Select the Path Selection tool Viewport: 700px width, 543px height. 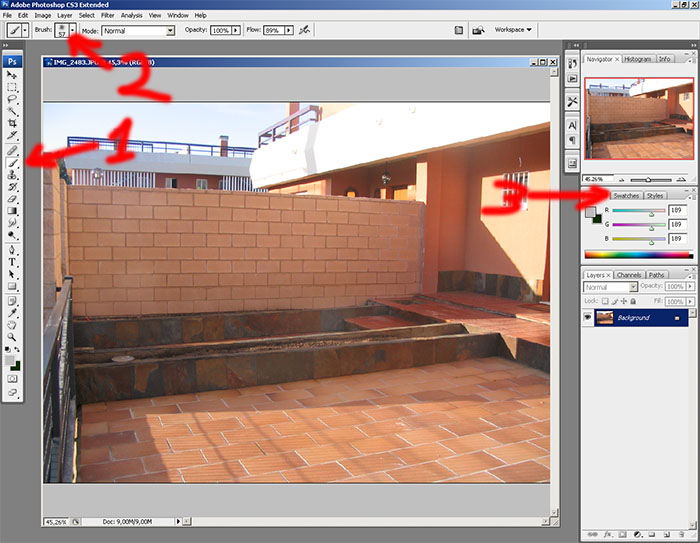coord(12,274)
